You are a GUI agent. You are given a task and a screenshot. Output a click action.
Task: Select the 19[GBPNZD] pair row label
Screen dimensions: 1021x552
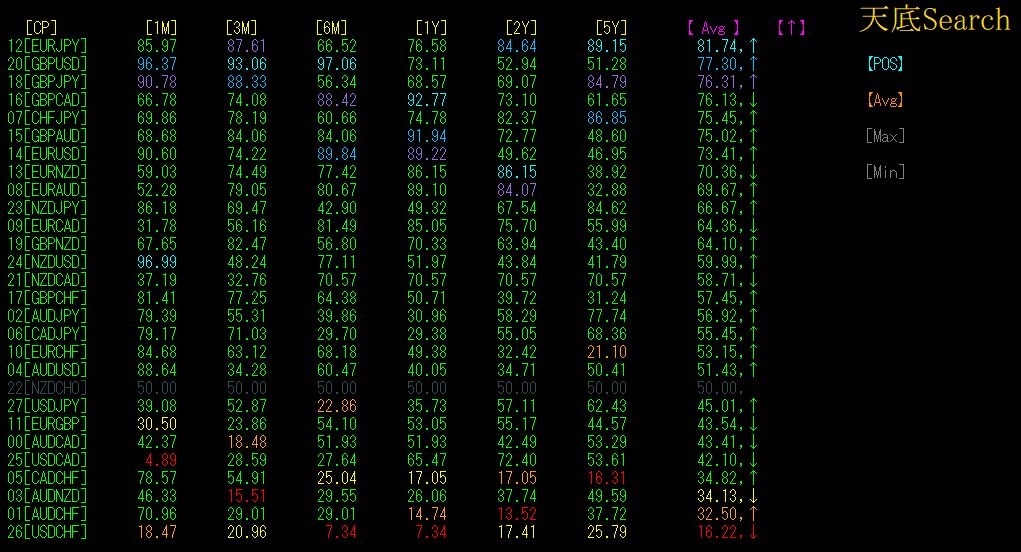pyautogui.click(x=47, y=244)
